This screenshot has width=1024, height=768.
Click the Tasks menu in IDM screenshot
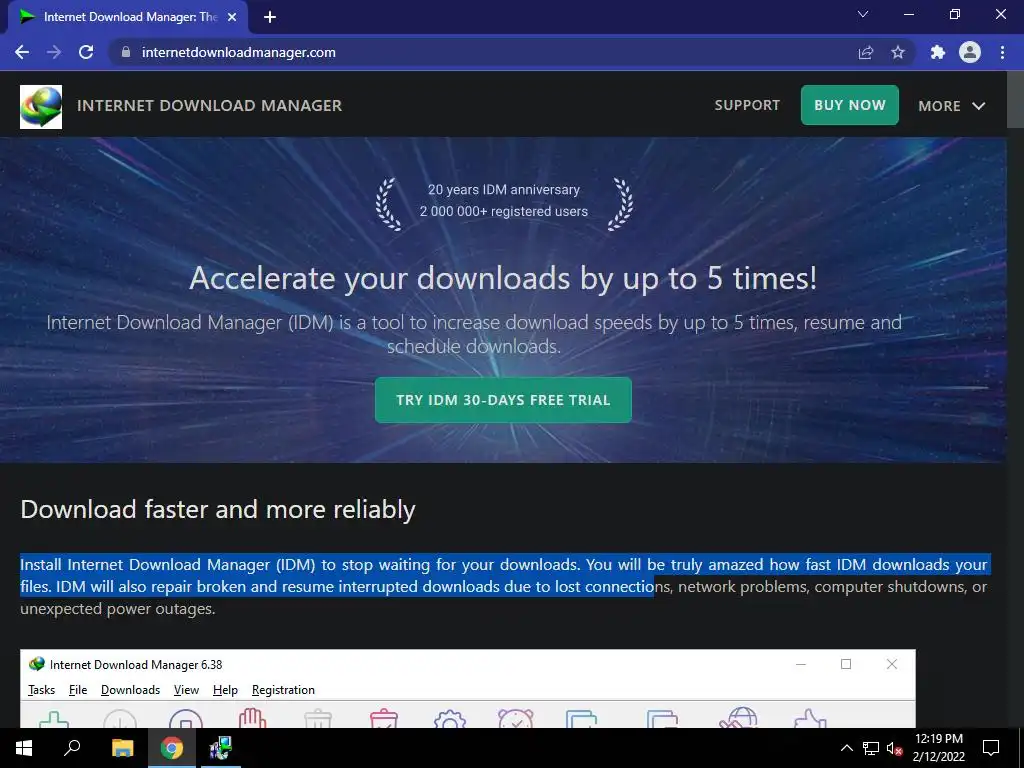coord(41,690)
